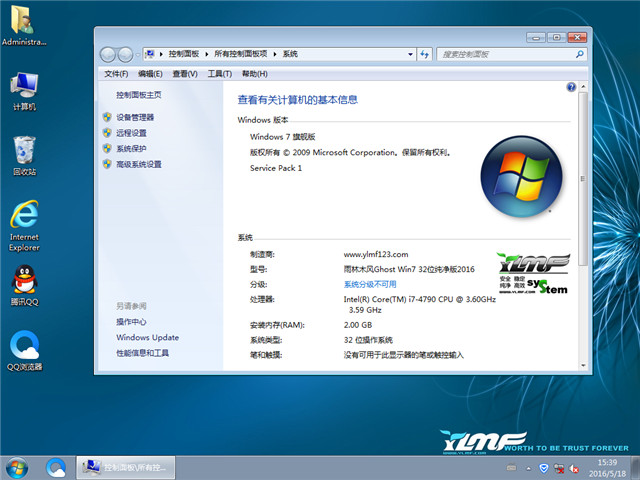Viewport: 640px width, 480px height.
Task: Click the Intel Core i7-4790 processor text
Action: [420, 304]
